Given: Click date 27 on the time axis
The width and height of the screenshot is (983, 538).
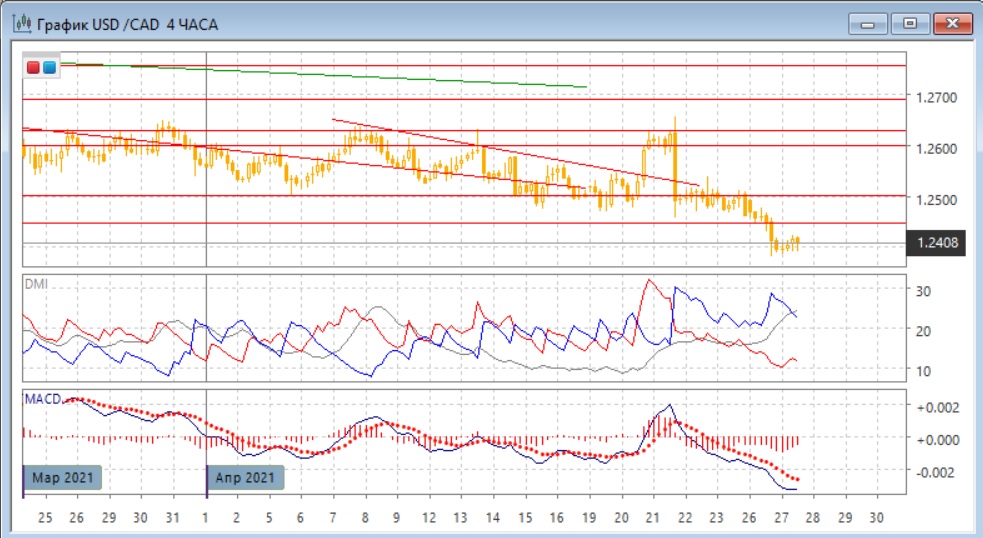Looking at the screenshot, I should tap(780, 518).
